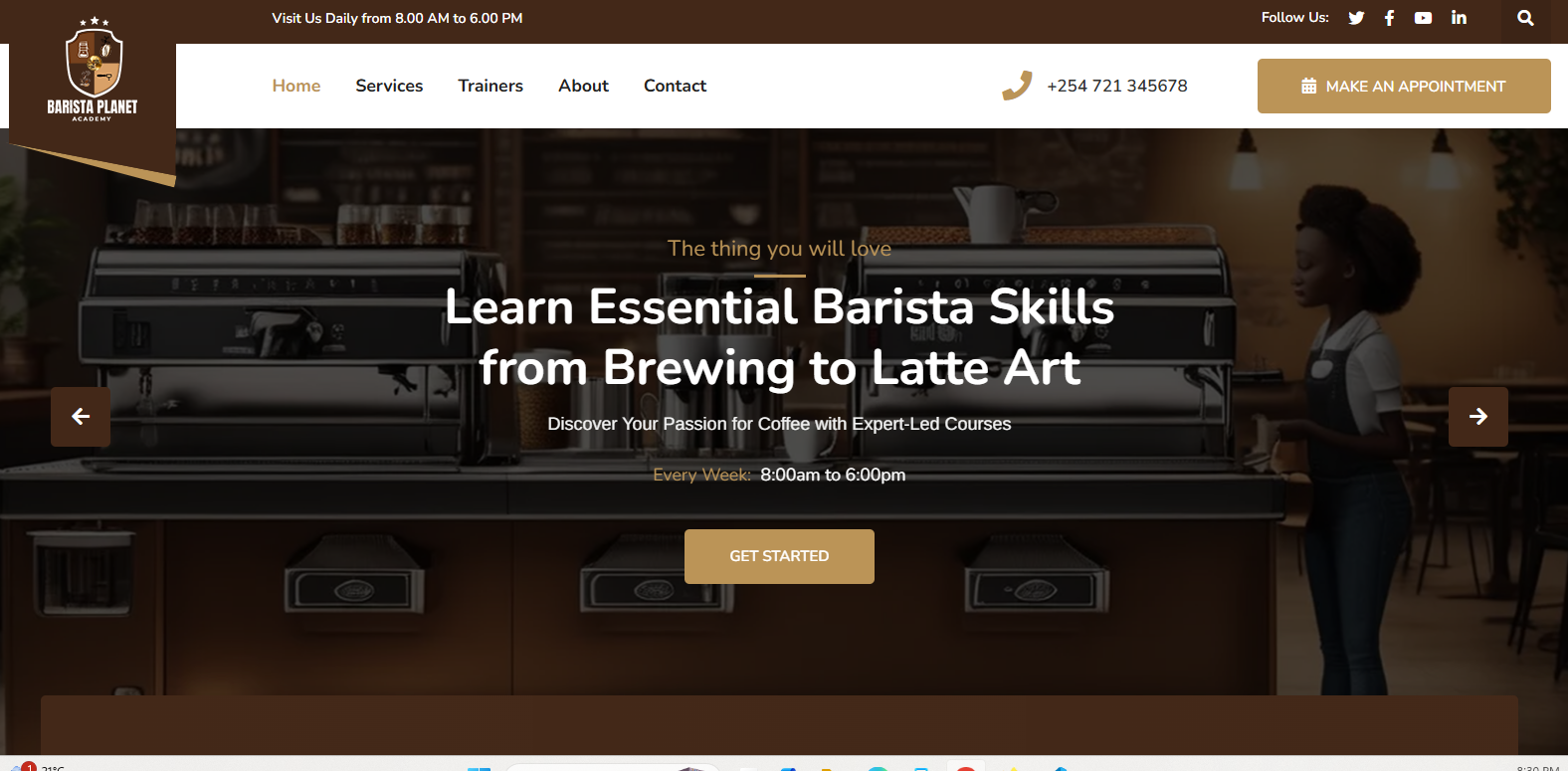Screen dimensions: 1568x771
Task: Open the LinkedIn profile icon
Action: pyautogui.click(x=1459, y=18)
